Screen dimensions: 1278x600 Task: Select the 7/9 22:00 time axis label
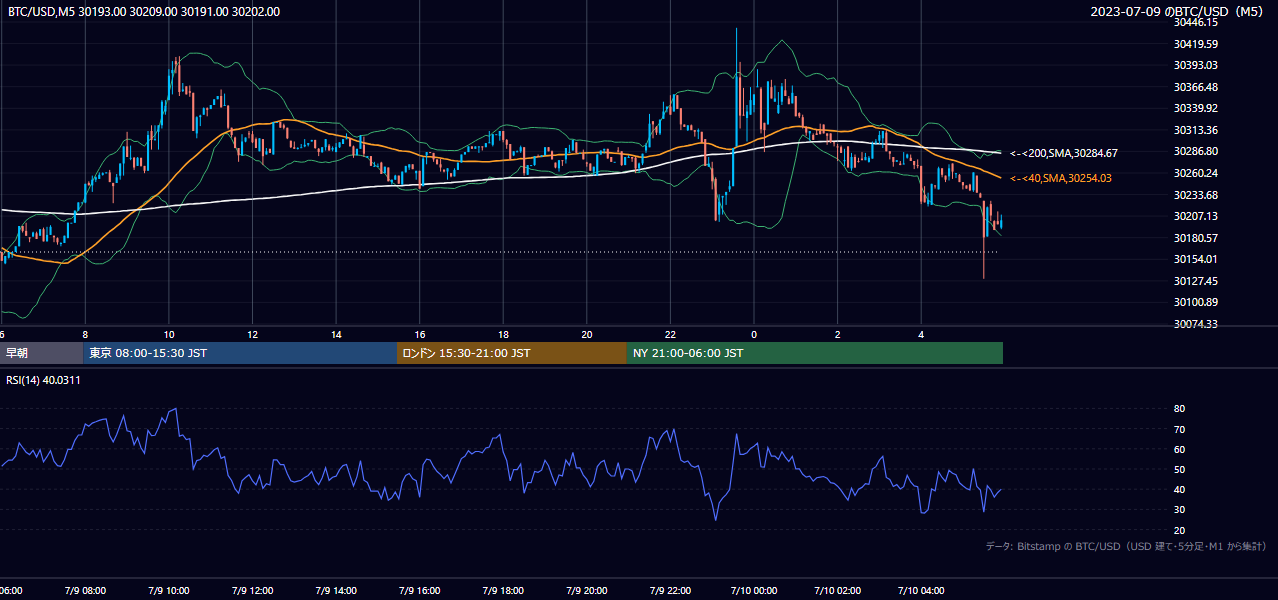point(671,591)
